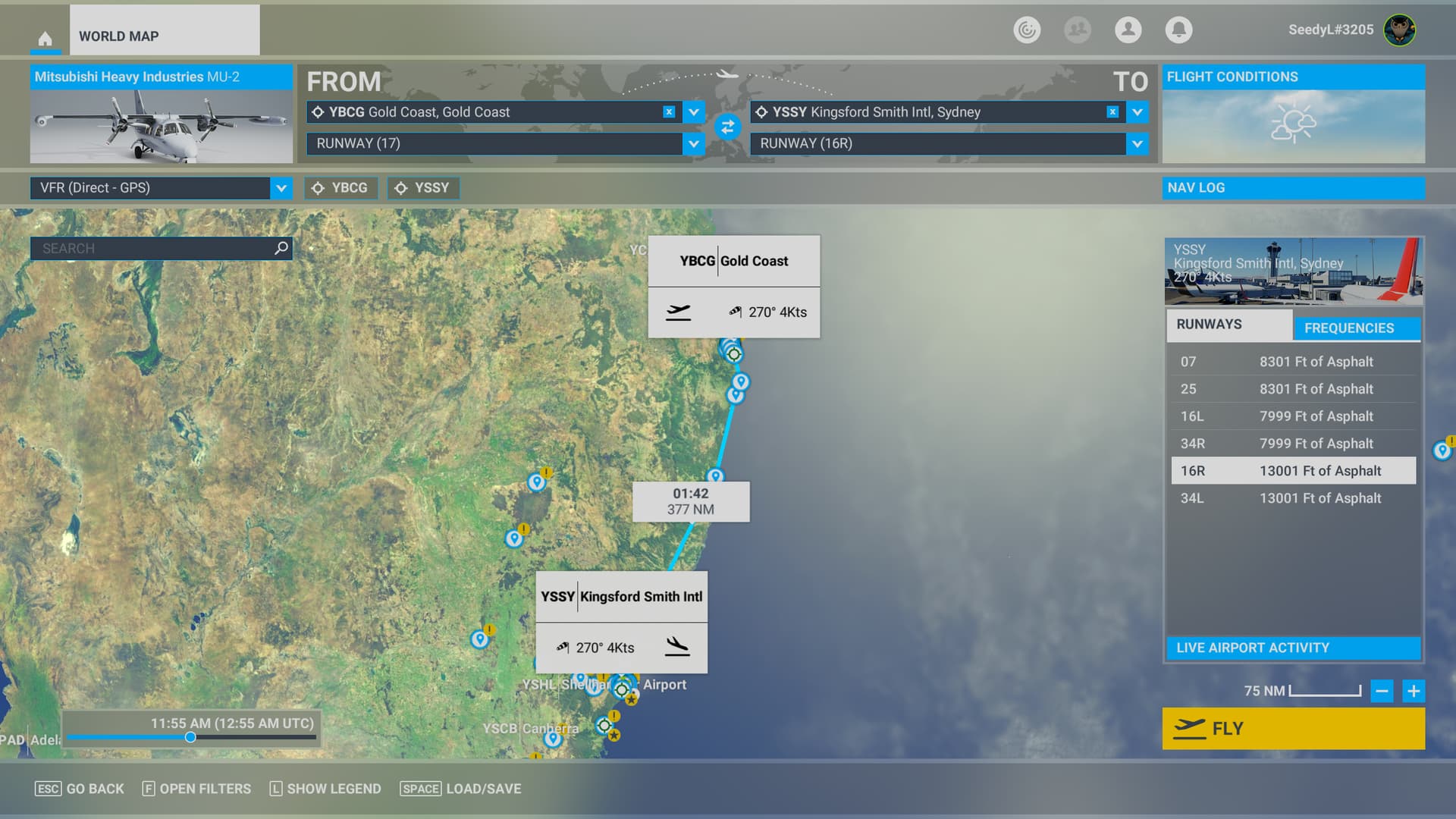
Task: Zoom in map with plus button
Action: [x=1414, y=691]
